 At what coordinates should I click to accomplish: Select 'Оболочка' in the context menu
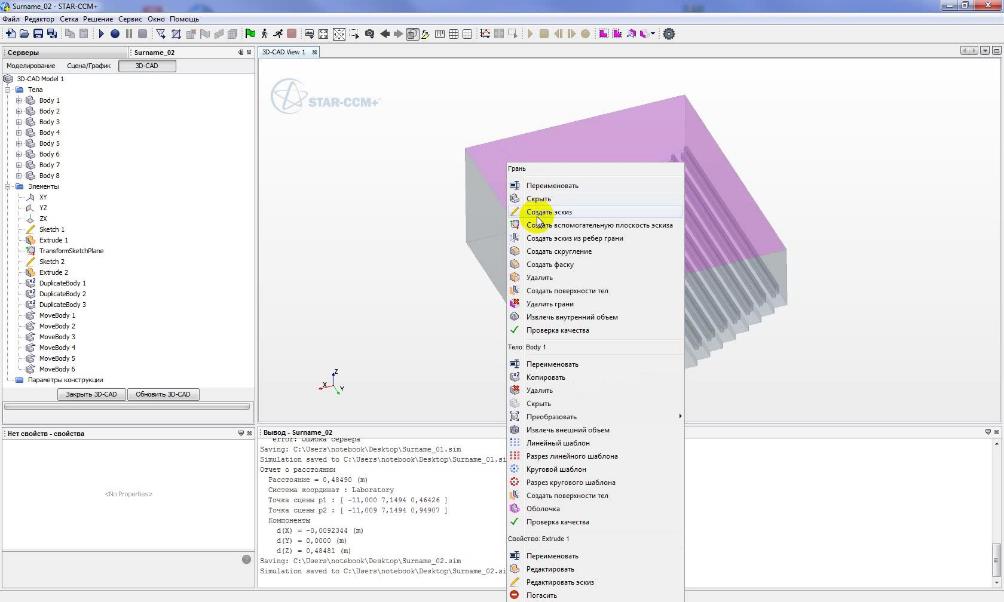(543, 509)
